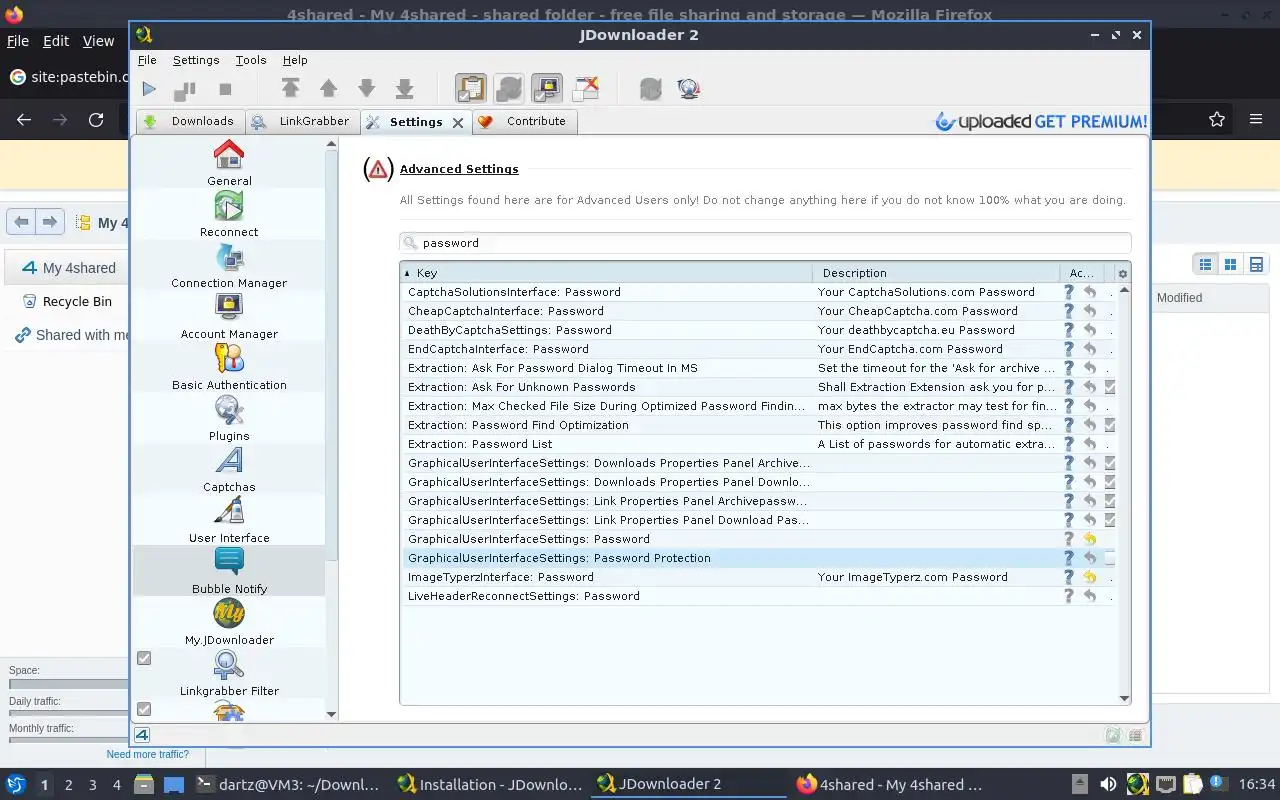The width and height of the screenshot is (1280, 800).
Task: Open Account Manager in the sidebar
Action: coord(229,317)
